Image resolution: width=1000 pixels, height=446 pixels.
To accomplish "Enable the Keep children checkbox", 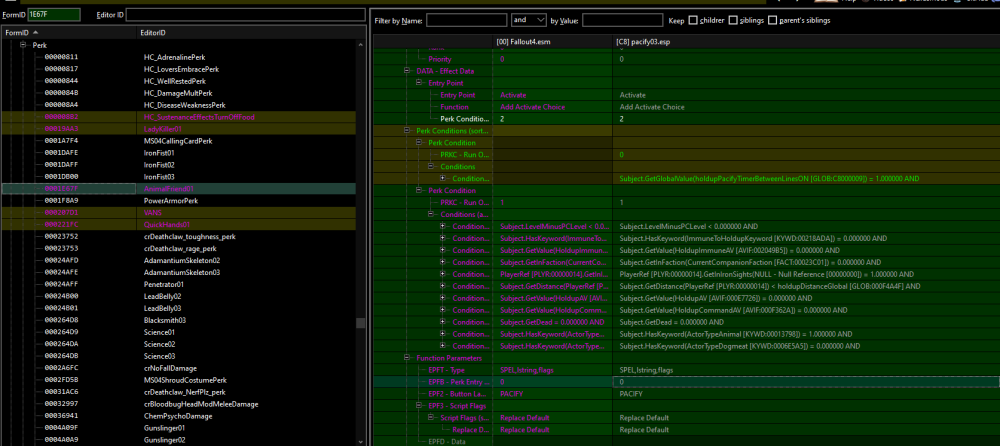I will [x=693, y=20].
